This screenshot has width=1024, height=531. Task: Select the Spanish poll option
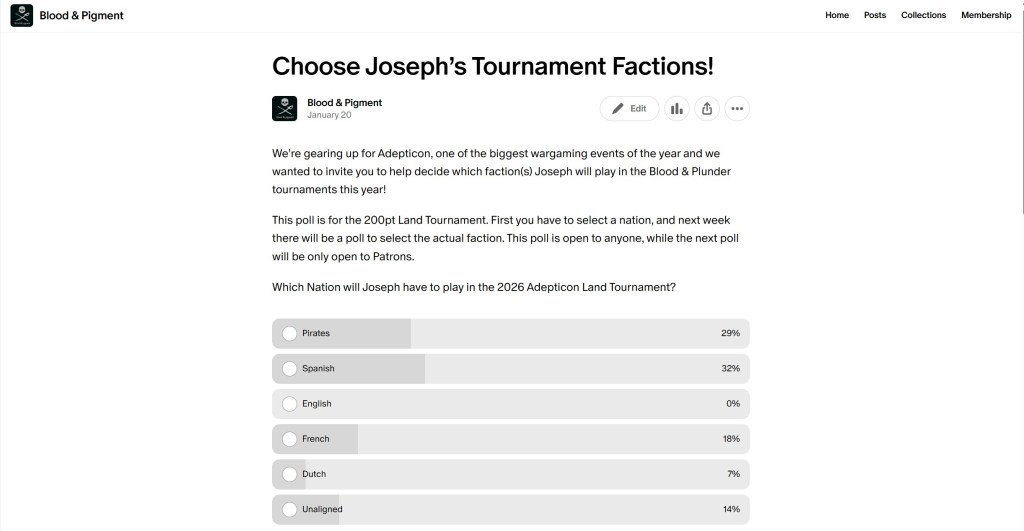[x=290, y=369]
